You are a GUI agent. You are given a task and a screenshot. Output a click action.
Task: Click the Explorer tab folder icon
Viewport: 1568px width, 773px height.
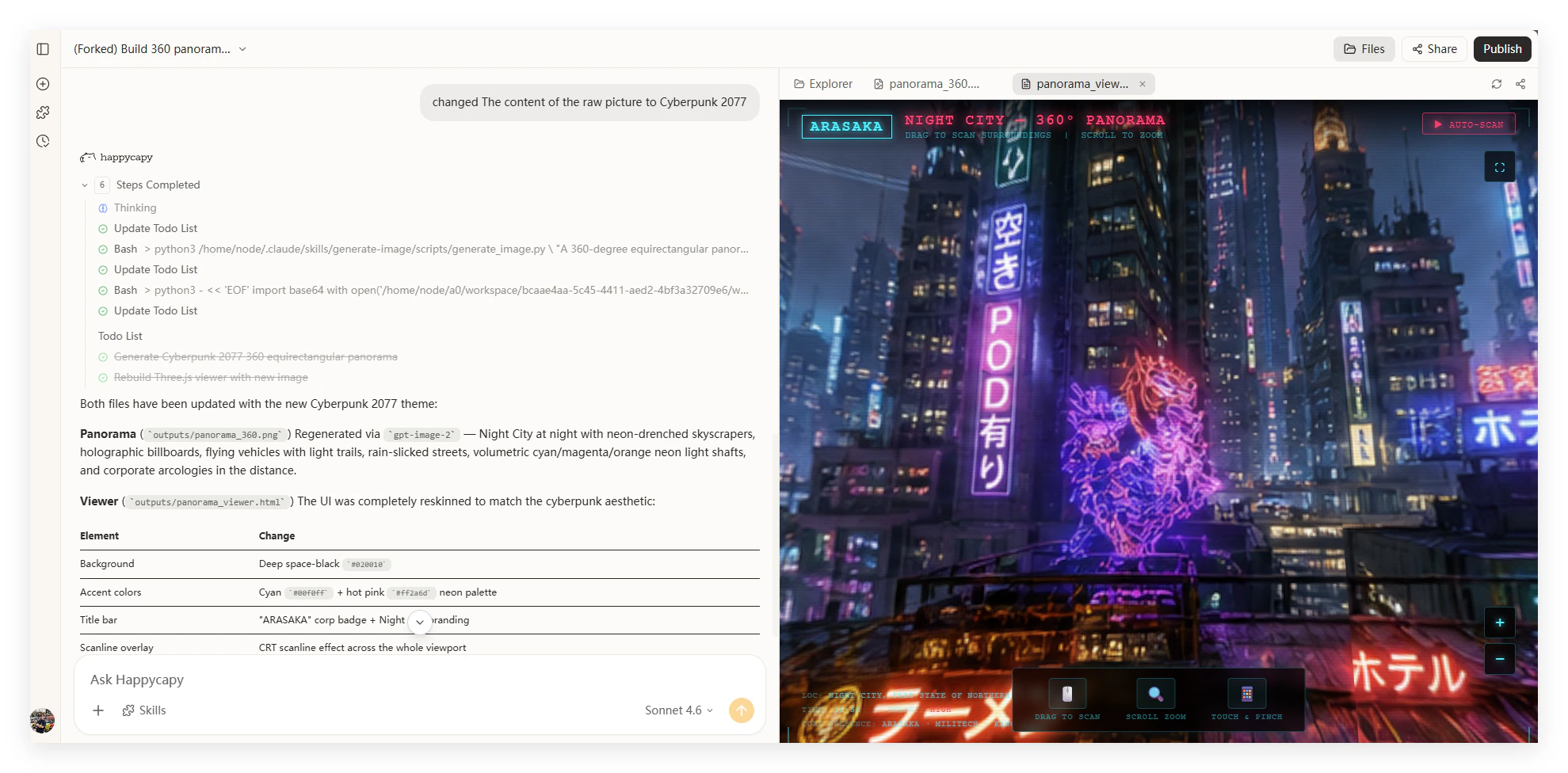[799, 84]
